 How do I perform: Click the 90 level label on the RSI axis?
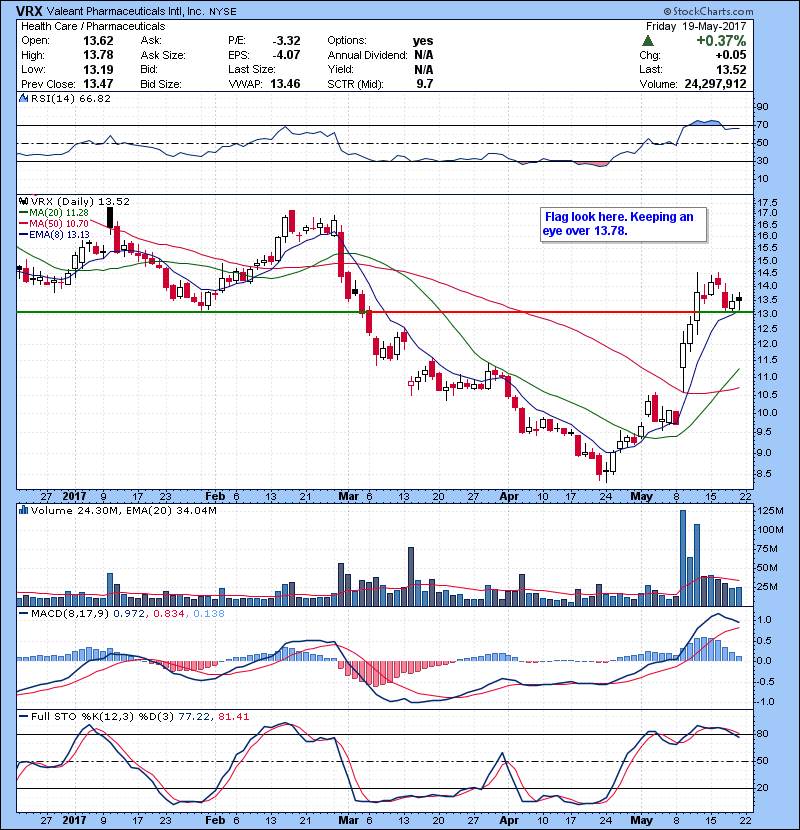[763, 107]
